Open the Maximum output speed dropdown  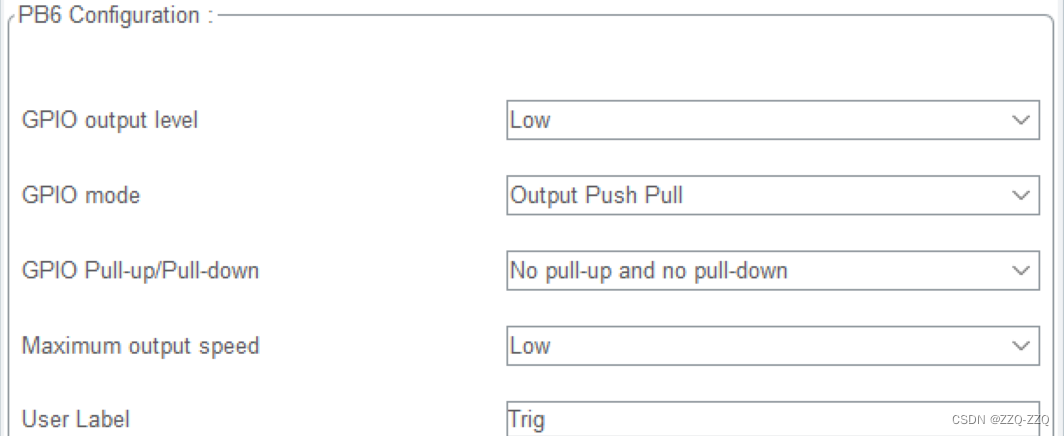773,346
